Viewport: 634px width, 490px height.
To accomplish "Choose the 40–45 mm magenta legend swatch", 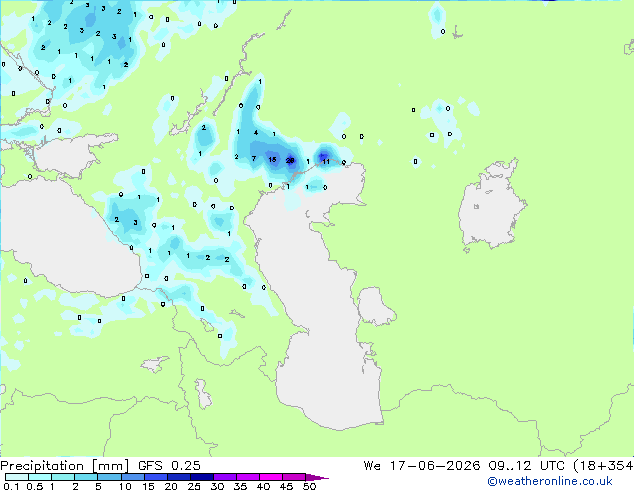I will (271, 477).
